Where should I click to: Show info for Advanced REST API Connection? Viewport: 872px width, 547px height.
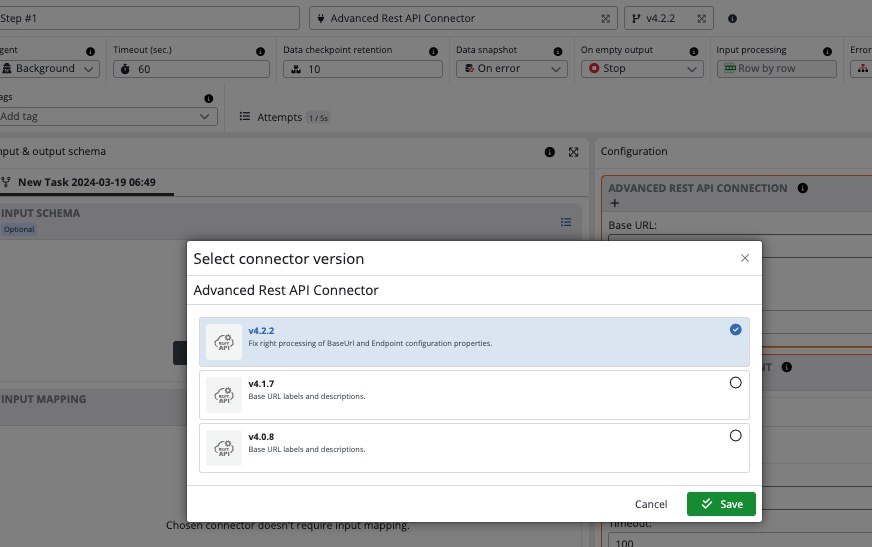[803, 188]
